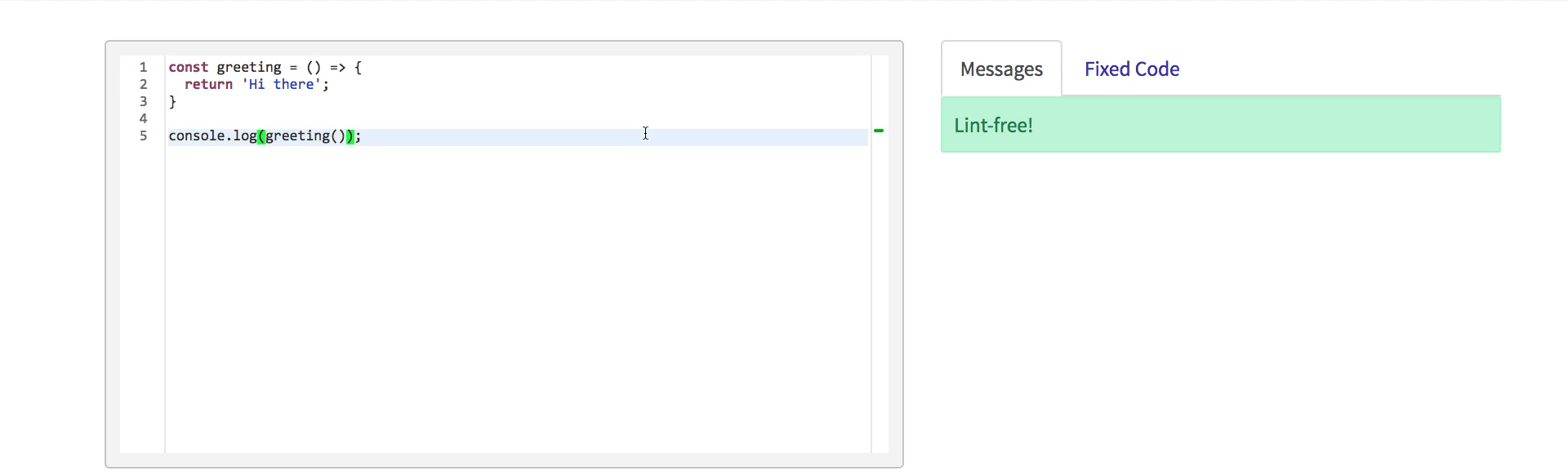The width and height of the screenshot is (1568, 475).
Task: Click the empty line 4 in editor
Action: click(518, 118)
